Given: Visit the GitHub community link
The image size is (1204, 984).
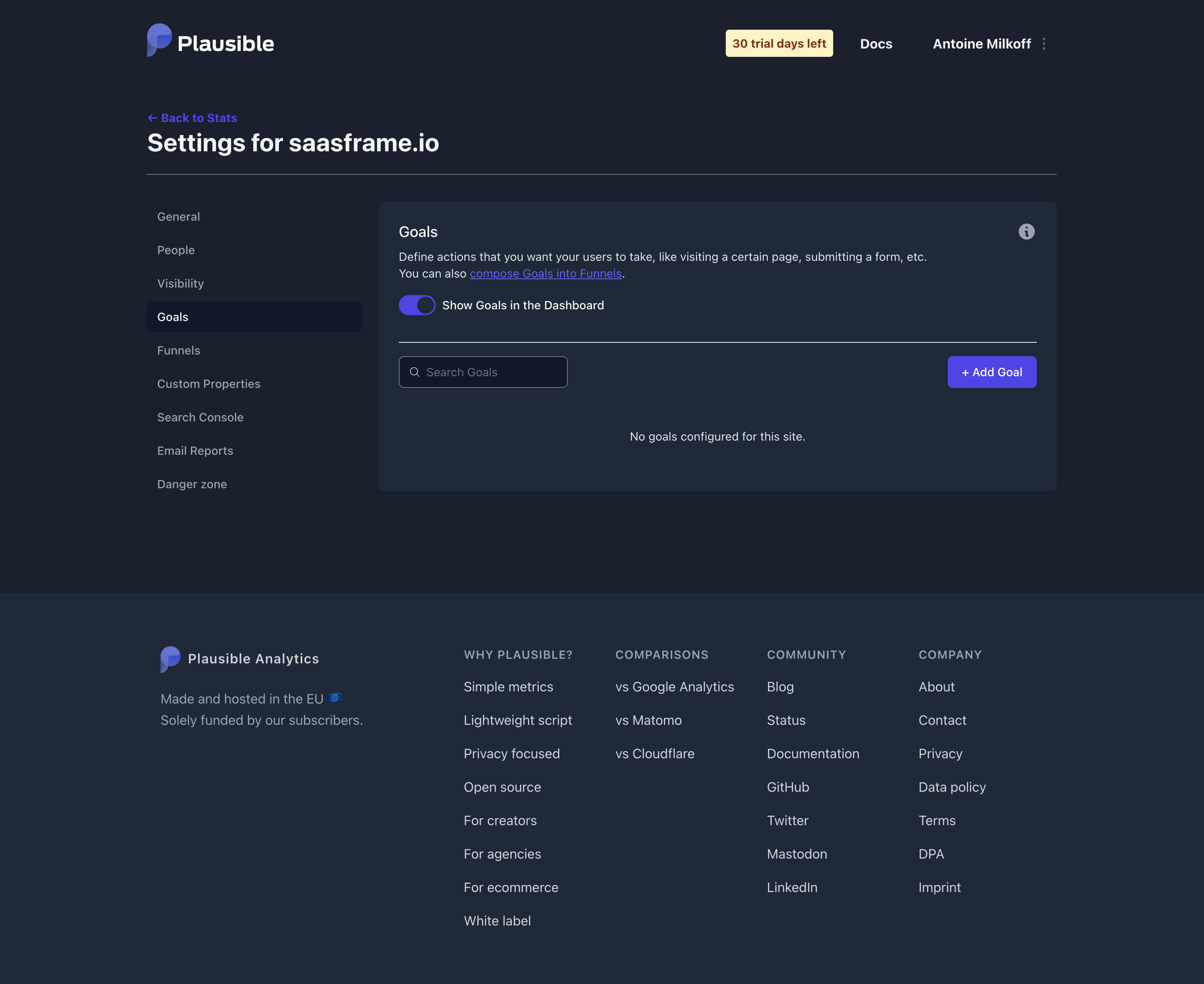Looking at the screenshot, I should coord(788,787).
